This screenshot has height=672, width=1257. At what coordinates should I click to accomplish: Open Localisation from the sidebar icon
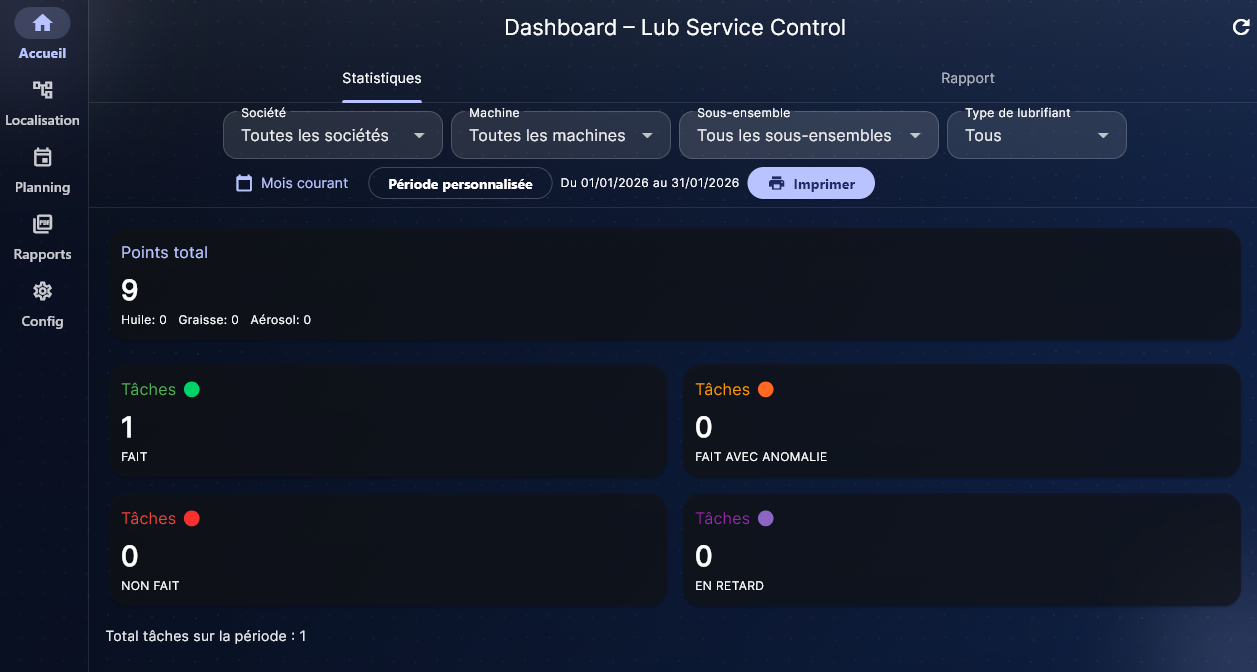pos(42,90)
